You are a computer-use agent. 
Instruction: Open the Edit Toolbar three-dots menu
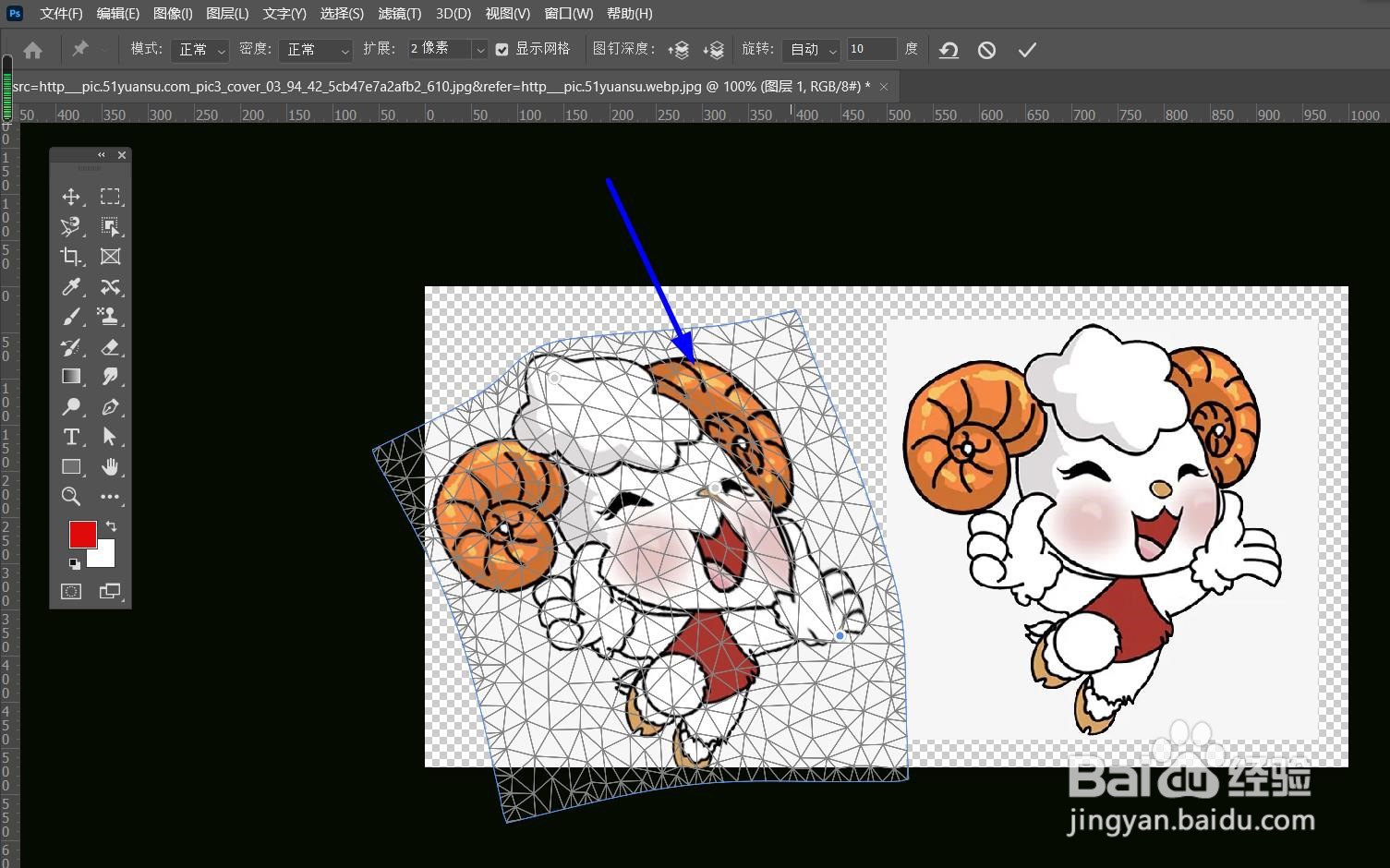coord(110,497)
